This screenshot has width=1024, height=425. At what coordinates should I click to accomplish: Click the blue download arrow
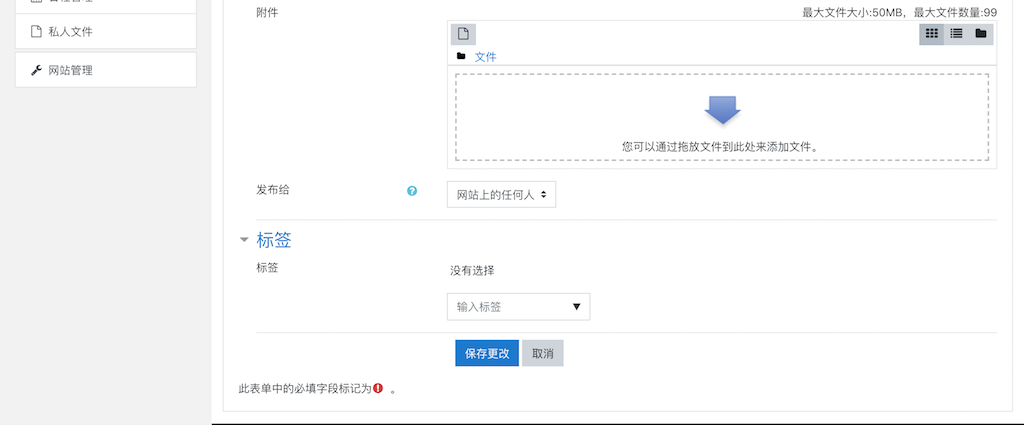tap(722, 110)
